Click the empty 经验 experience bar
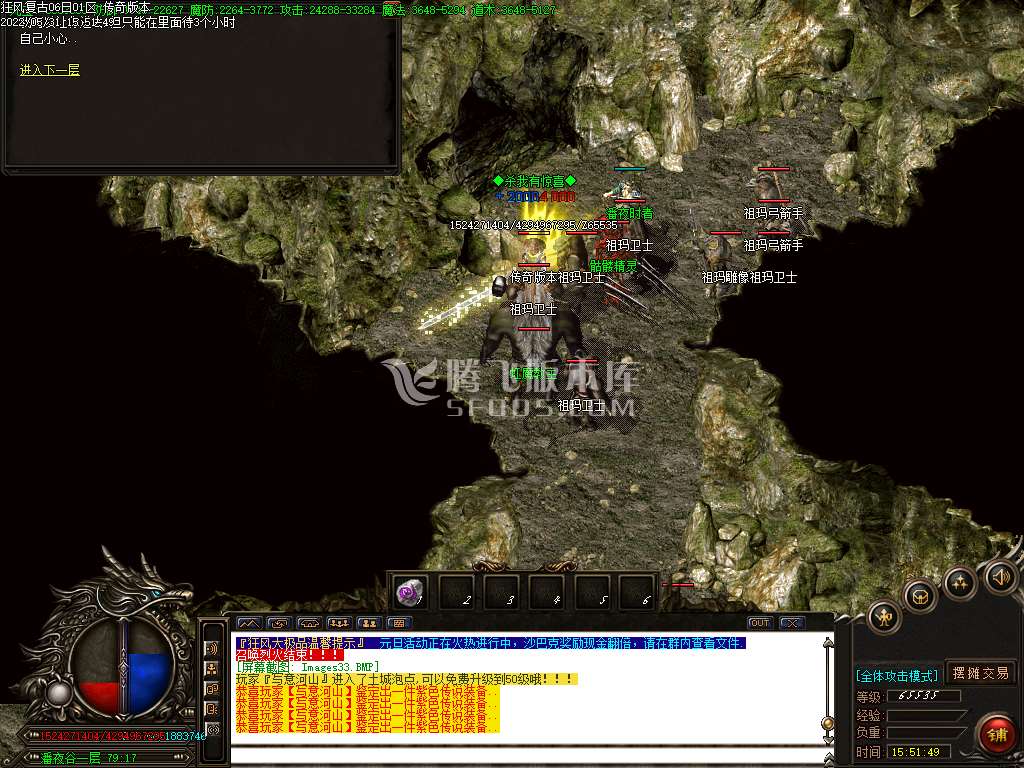This screenshot has height=768, width=1024. [926, 715]
